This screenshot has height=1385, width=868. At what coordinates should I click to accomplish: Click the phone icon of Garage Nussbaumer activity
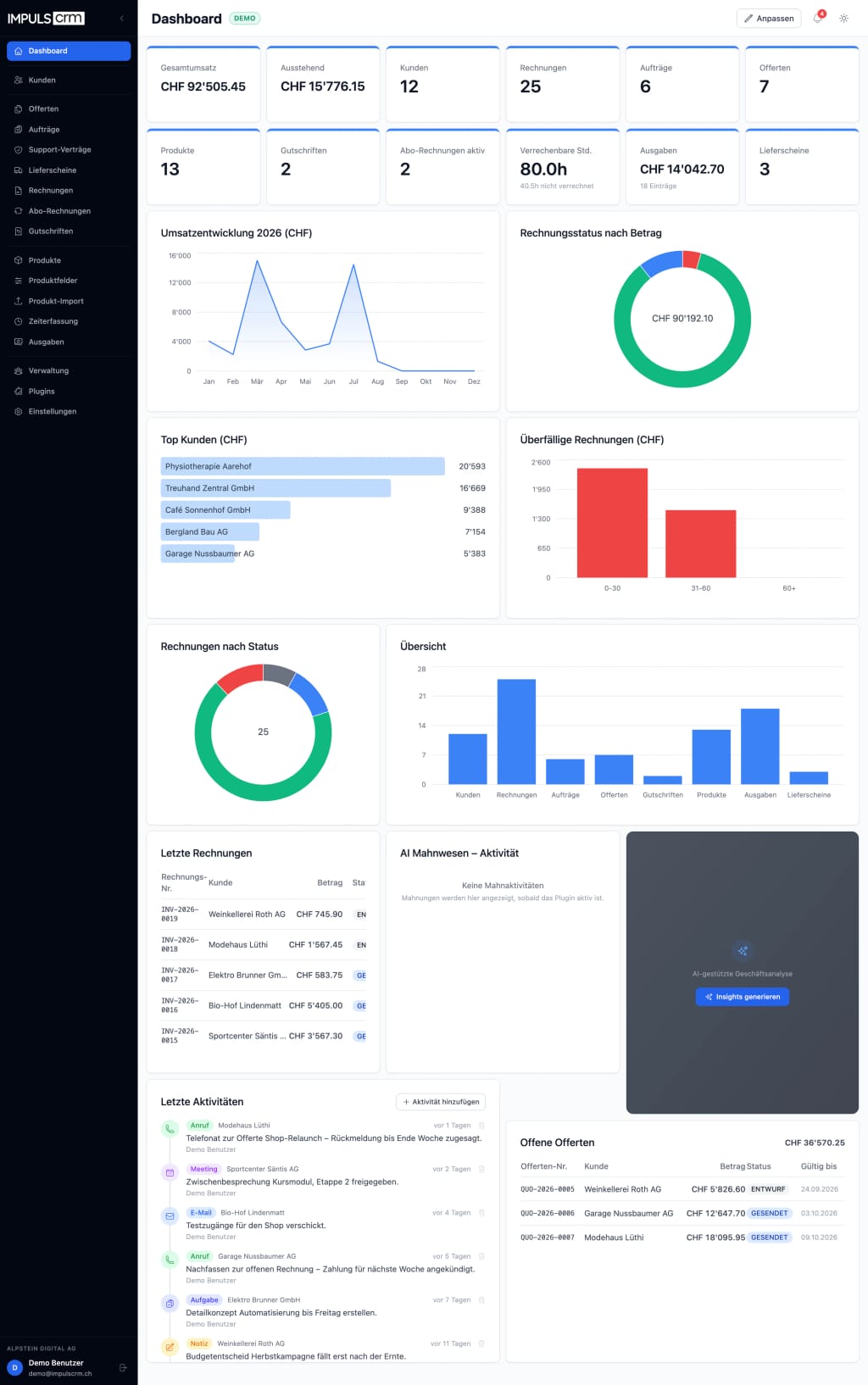[x=170, y=1260]
